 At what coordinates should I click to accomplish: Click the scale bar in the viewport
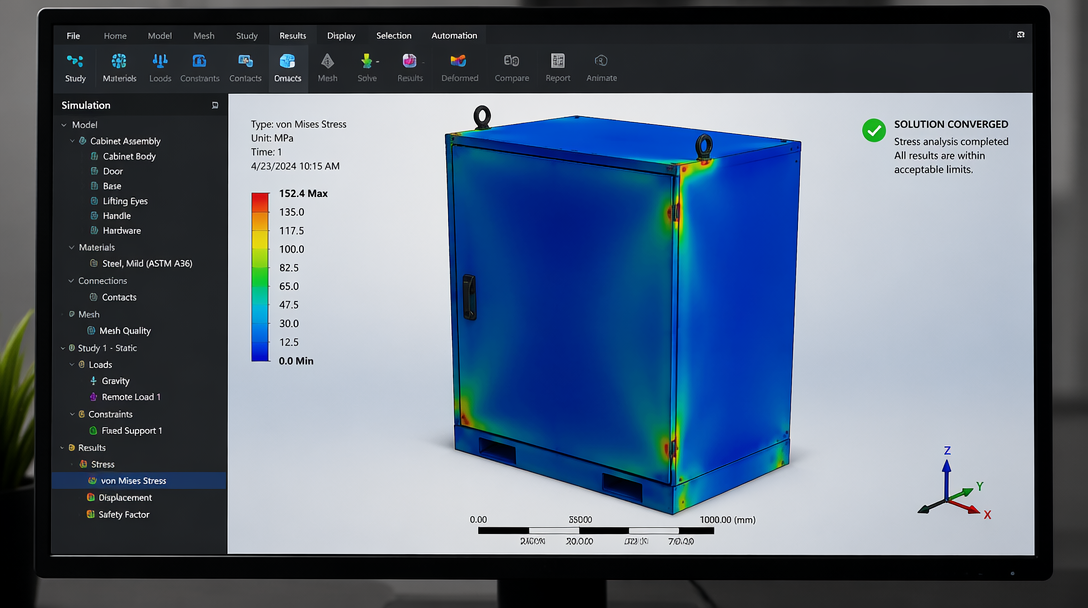coord(596,531)
